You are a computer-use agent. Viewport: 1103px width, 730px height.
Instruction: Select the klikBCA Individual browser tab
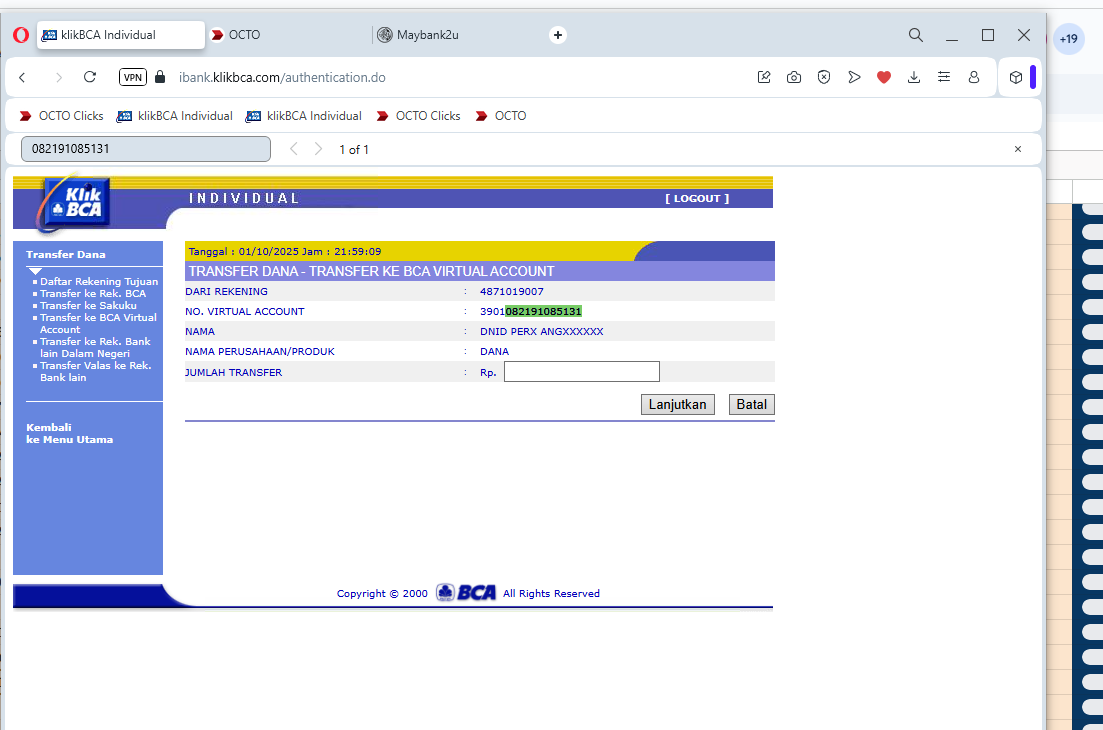pos(121,34)
